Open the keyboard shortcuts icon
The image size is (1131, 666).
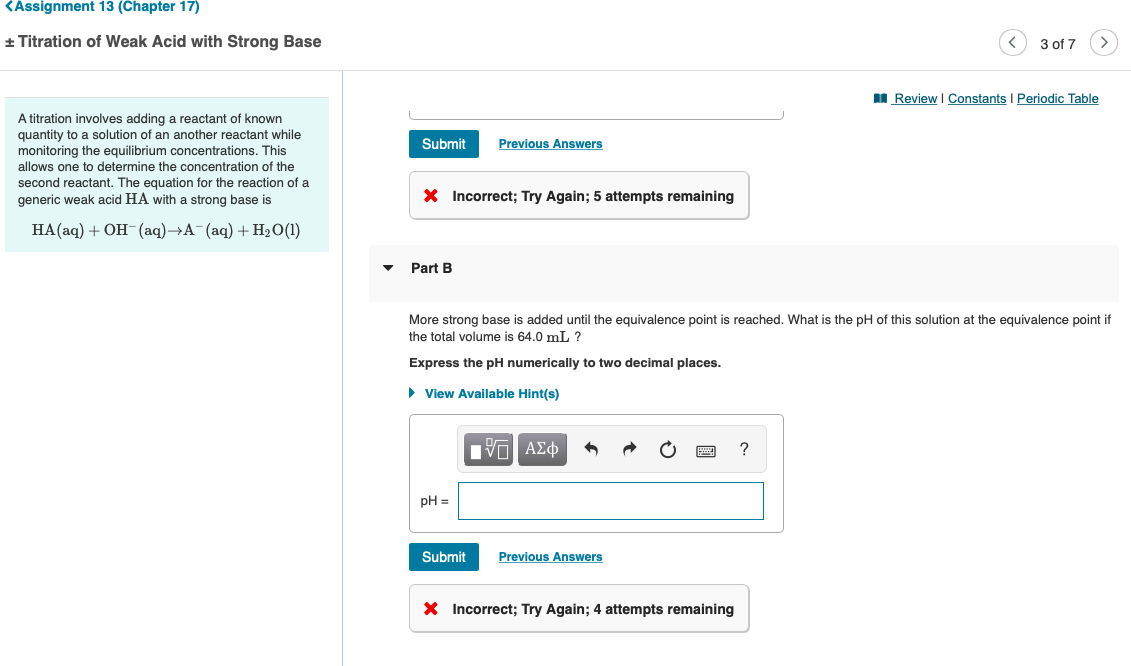705,450
